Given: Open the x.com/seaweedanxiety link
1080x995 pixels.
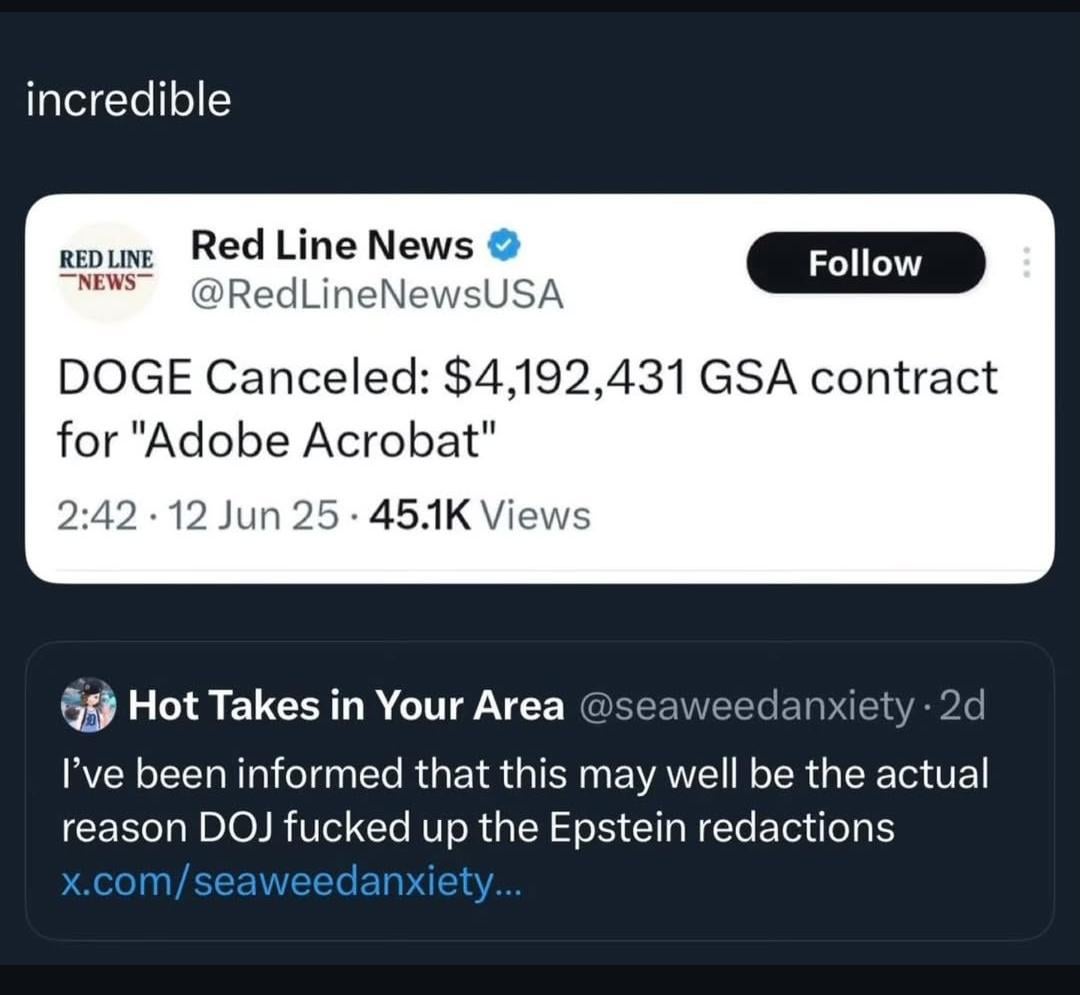Looking at the screenshot, I should click(x=290, y=882).
